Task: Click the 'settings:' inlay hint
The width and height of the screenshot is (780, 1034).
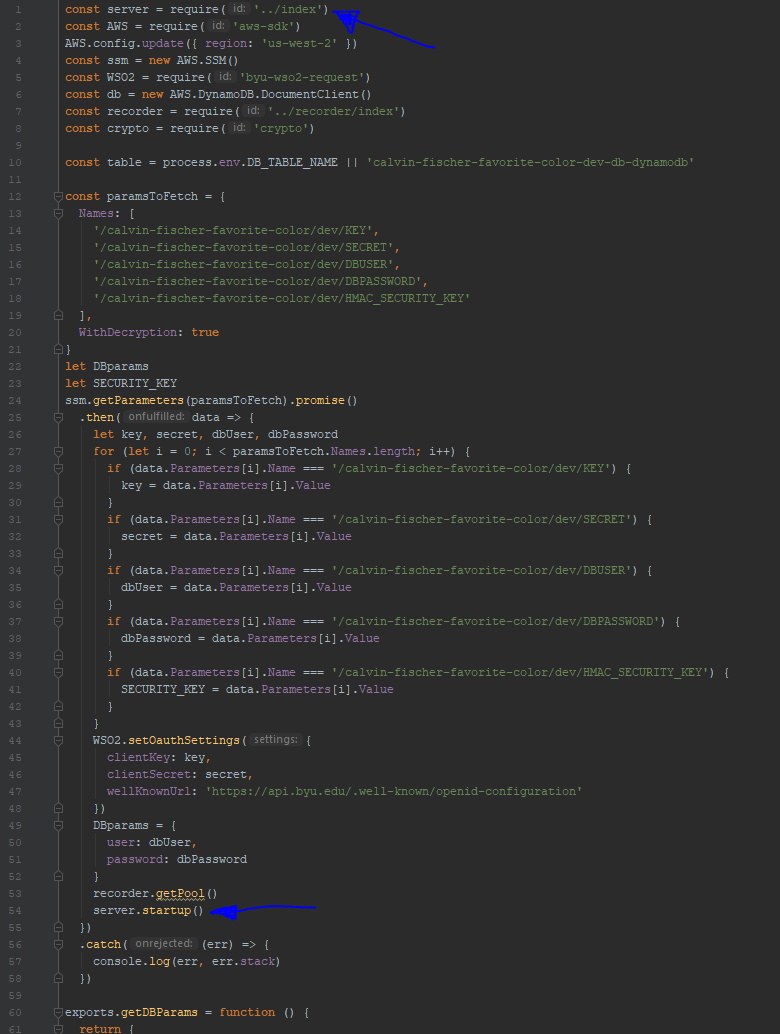Action: pos(276,740)
